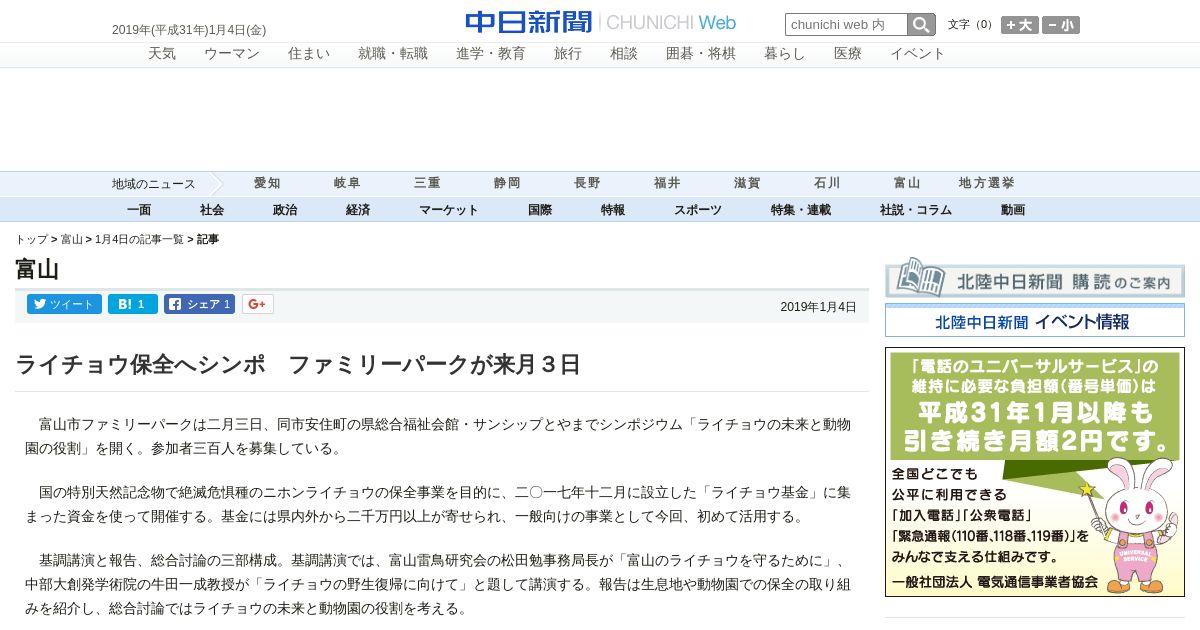Click the ユニバーサルサービス advertisement
This screenshot has height=630, width=1200.
pos(1035,472)
